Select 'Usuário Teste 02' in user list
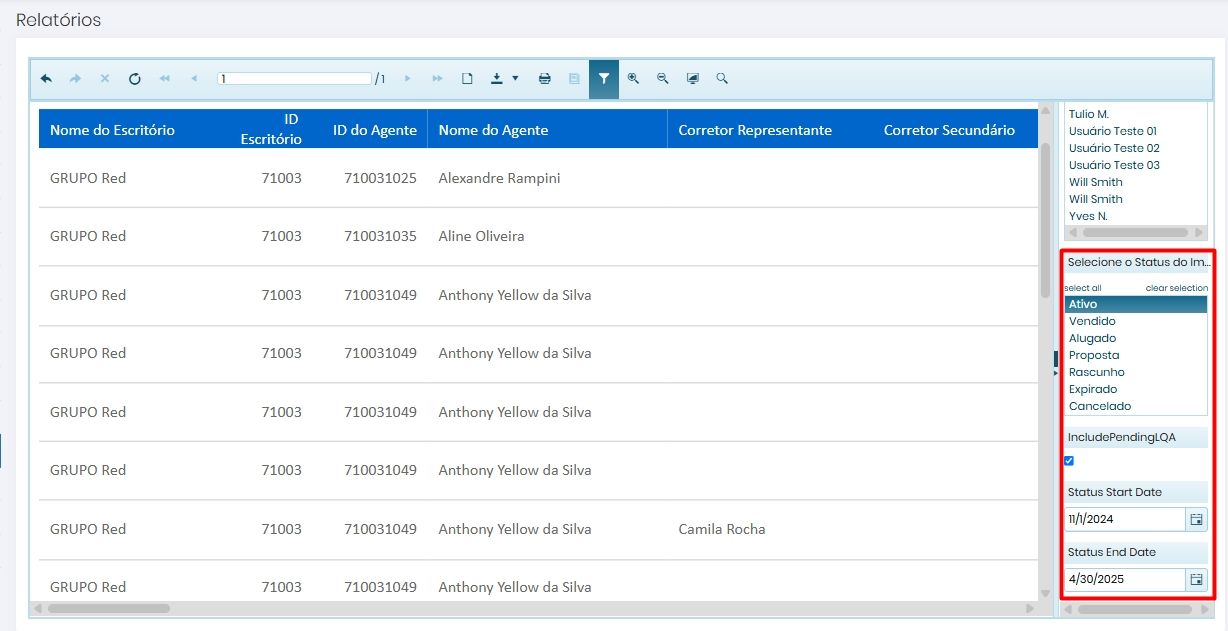1228x631 pixels. 1136,148
